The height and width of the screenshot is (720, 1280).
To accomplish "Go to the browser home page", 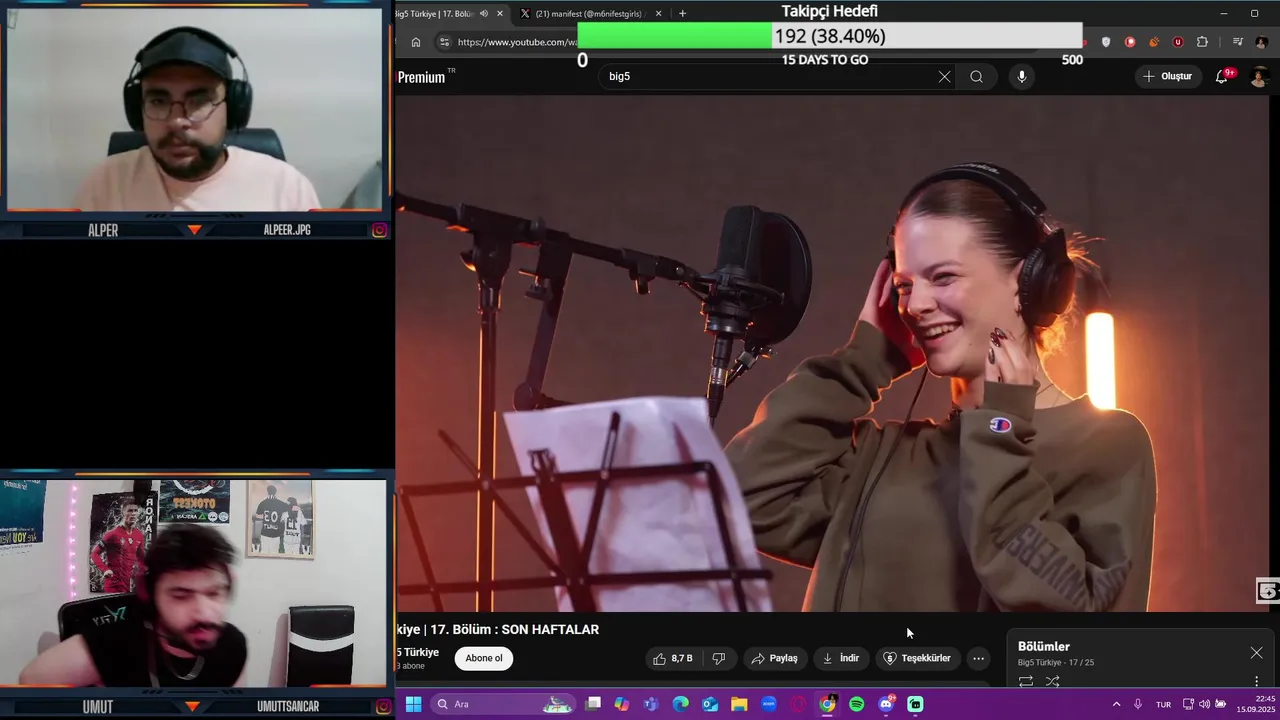I will [x=416, y=42].
